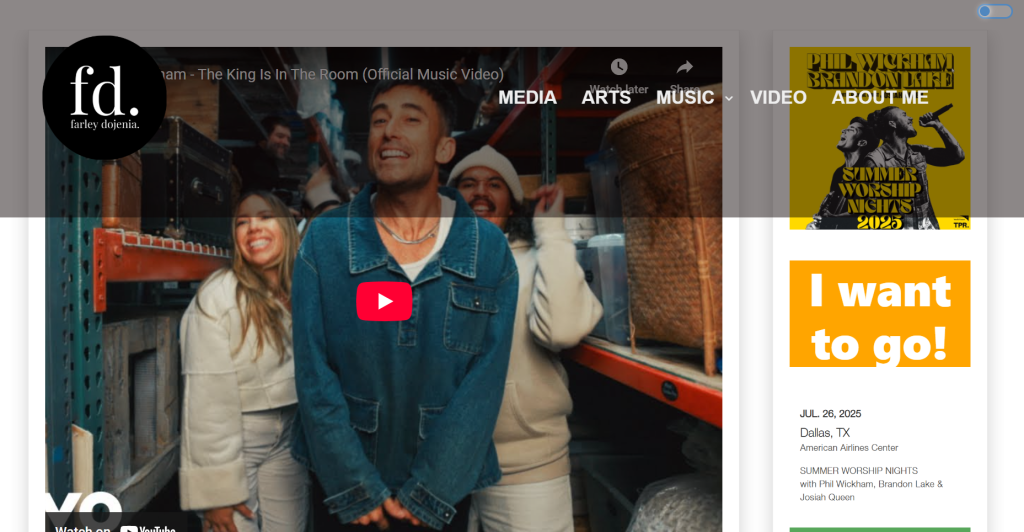Select the Dallas, TX event text
This screenshot has width=1024, height=532.
click(x=825, y=433)
